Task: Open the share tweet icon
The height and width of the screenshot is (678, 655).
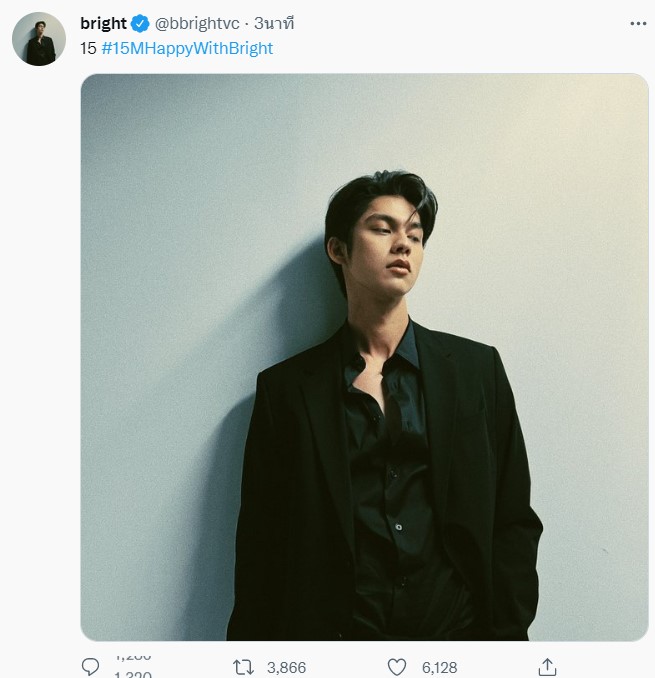Action: point(547,667)
